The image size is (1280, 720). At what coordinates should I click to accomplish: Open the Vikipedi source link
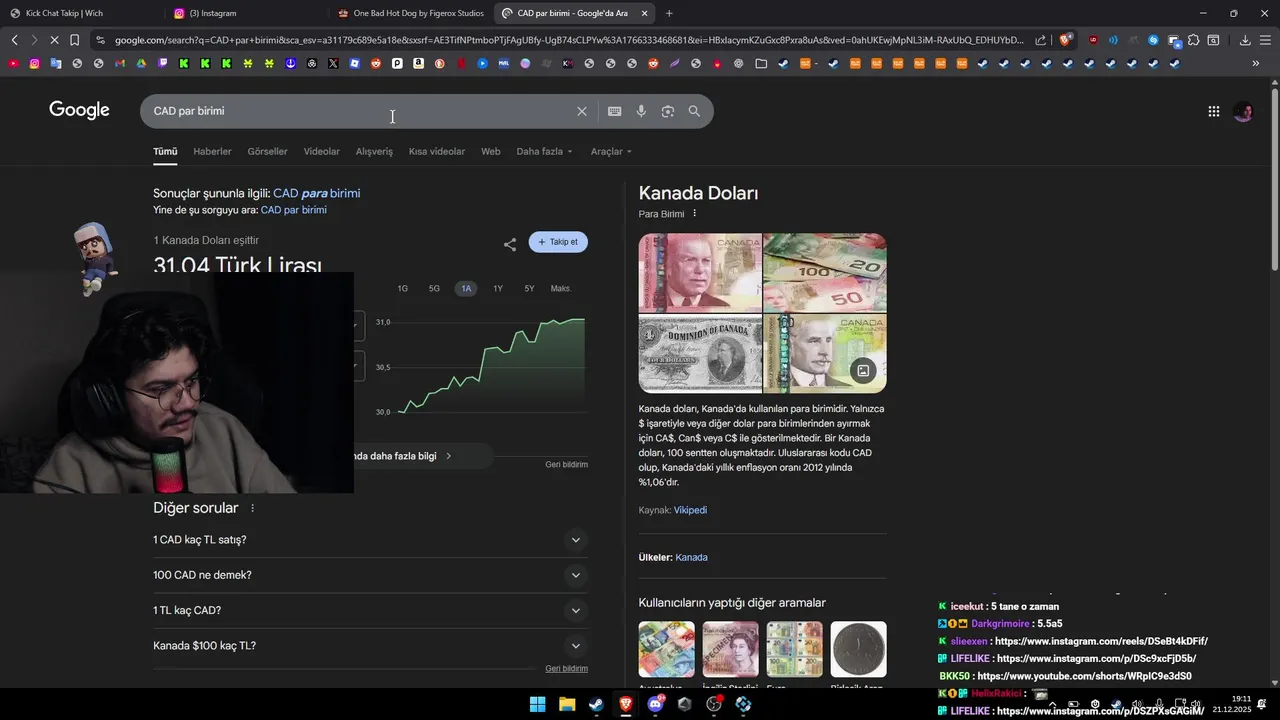[x=690, y=510]
